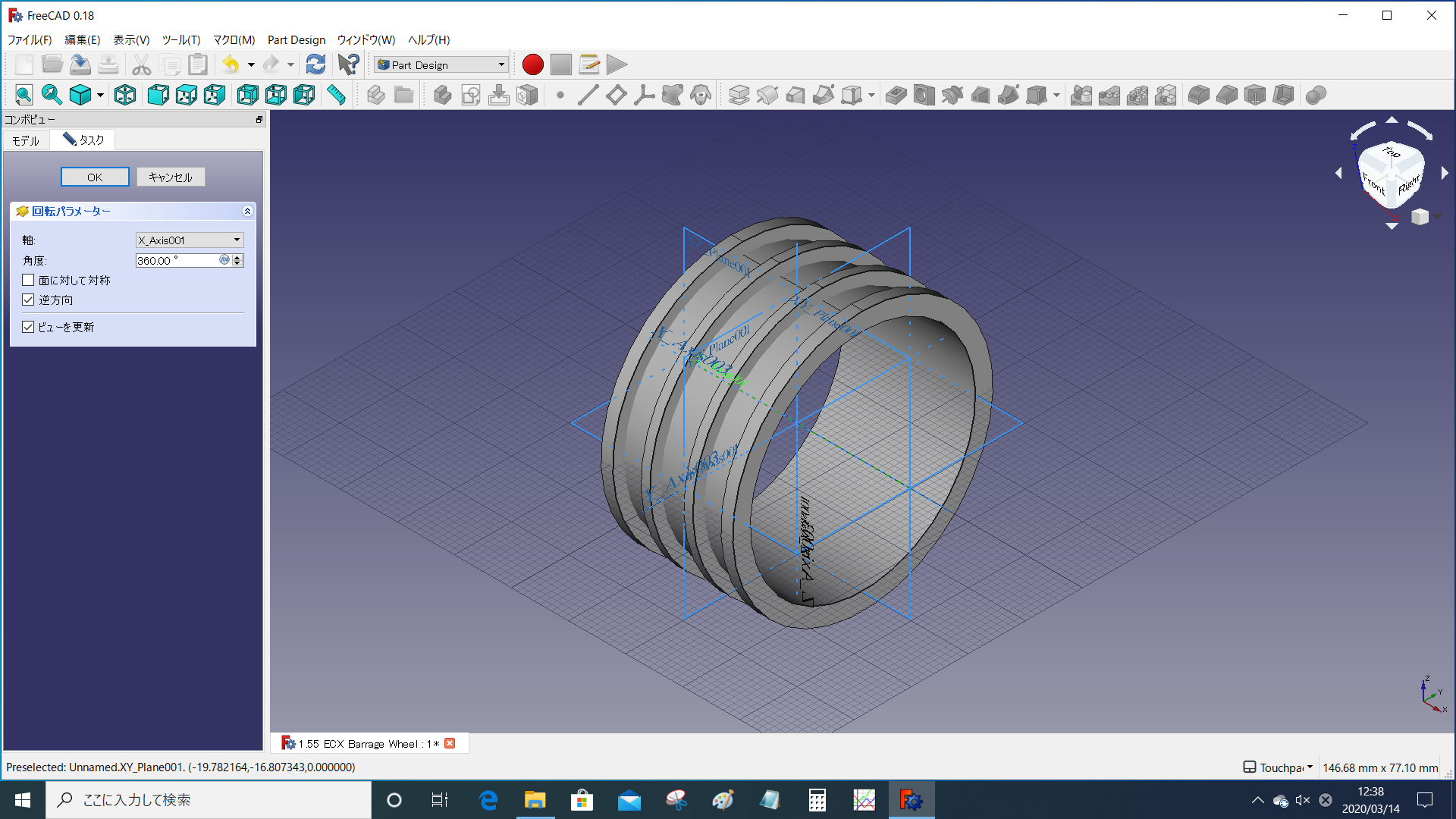1456x819 pixels.
Task: Click the execute macro play icon
Action: tap(617, 64)
